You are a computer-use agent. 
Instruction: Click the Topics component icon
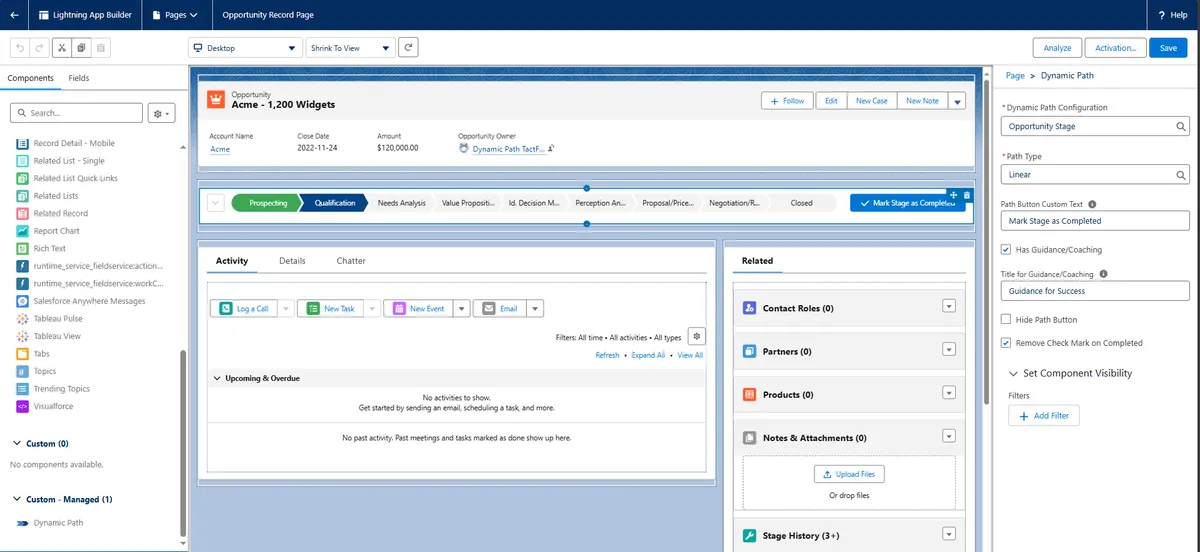(23, 371)
